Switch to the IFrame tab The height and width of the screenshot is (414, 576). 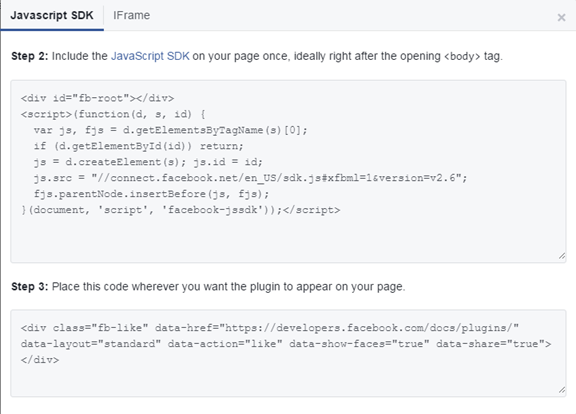point(131,15)
